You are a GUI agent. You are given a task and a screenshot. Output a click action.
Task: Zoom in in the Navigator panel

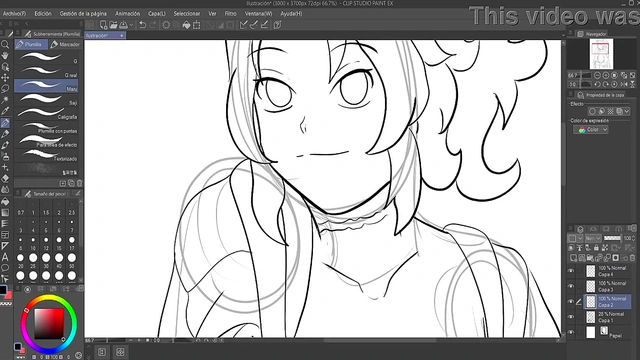pyautogui.click(x=606, y=76)
